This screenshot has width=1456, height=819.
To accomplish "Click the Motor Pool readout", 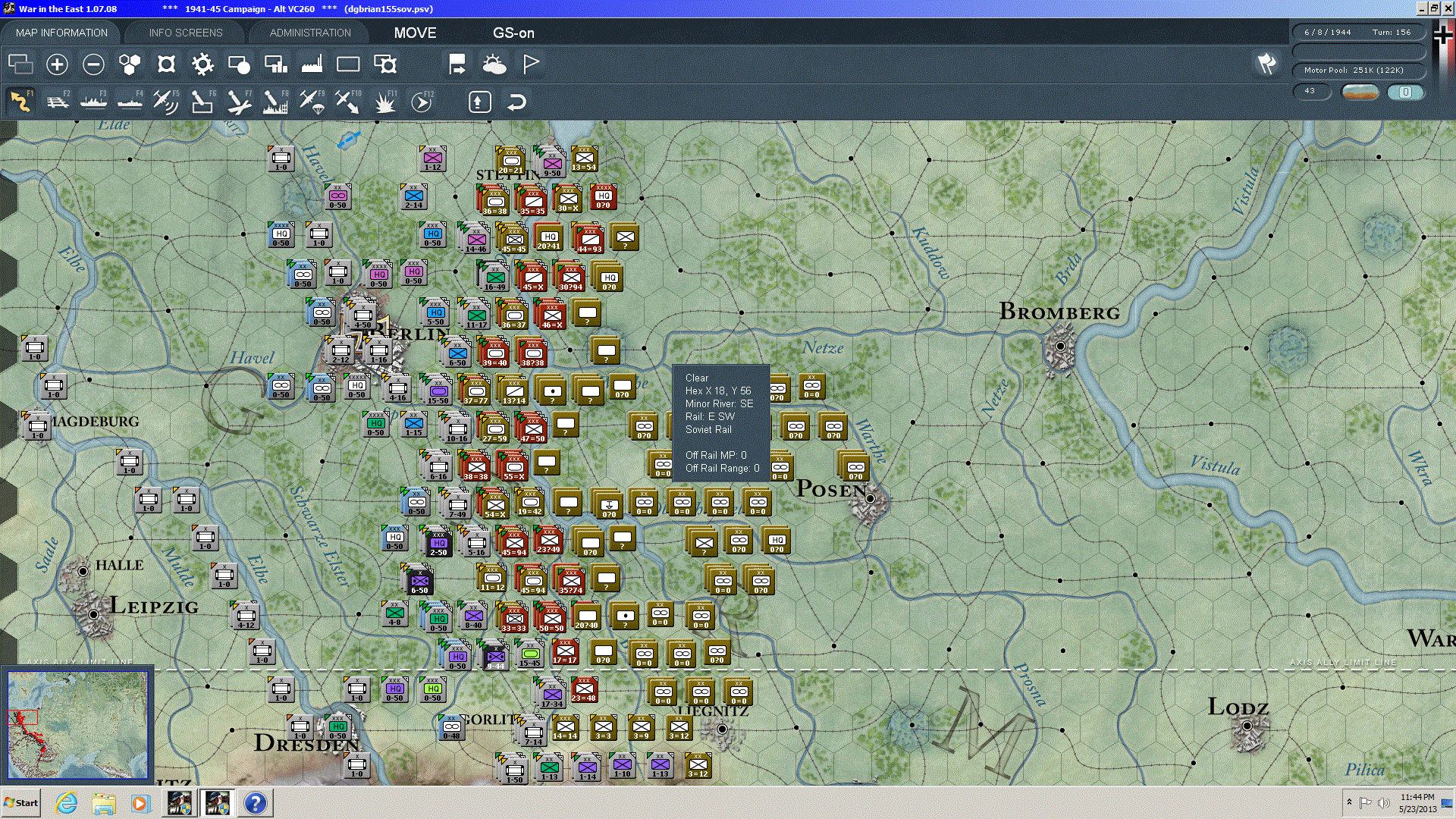I will tap(1357, 70).
